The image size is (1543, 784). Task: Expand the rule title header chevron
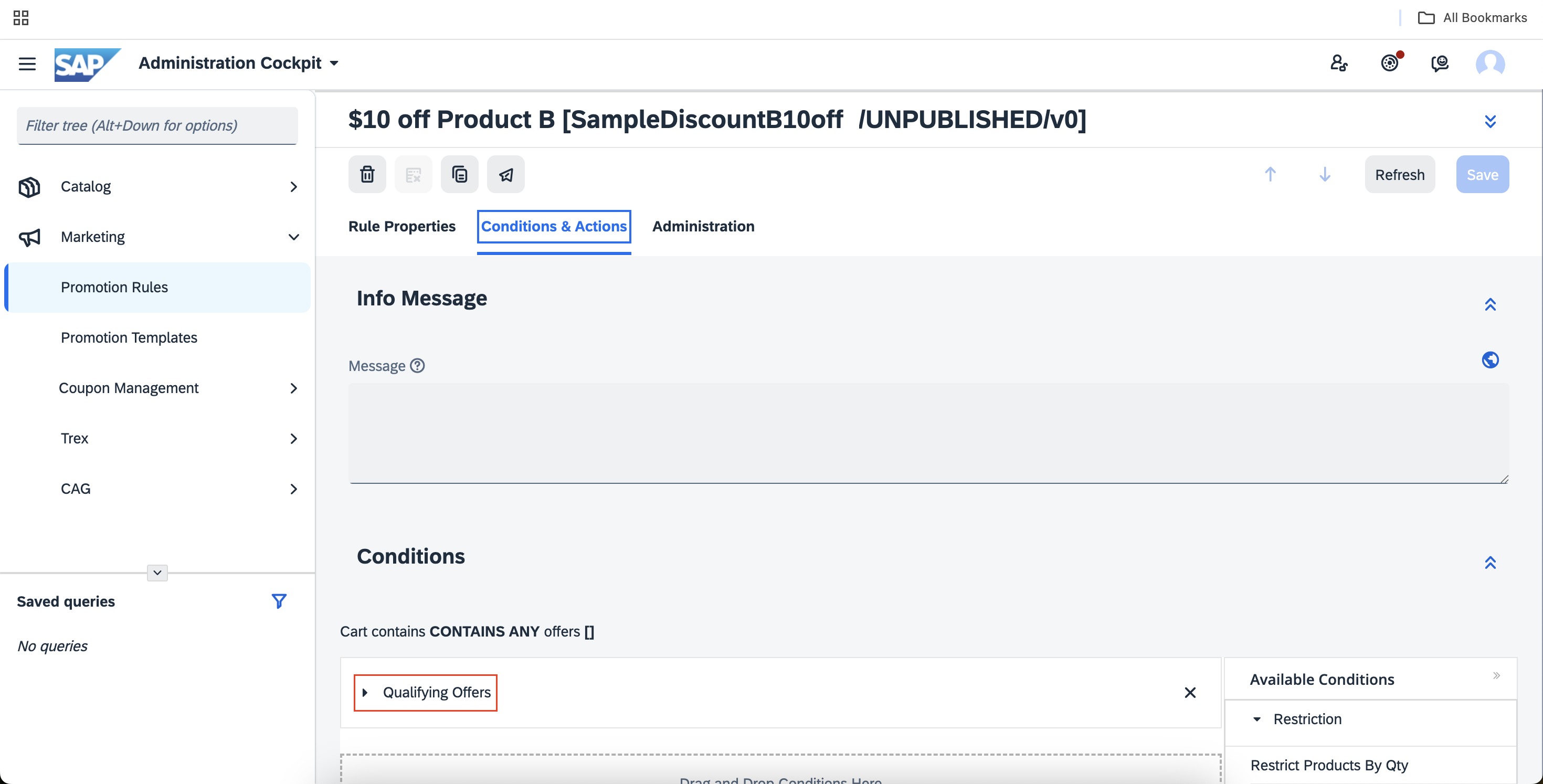(x=1491, y=122)
